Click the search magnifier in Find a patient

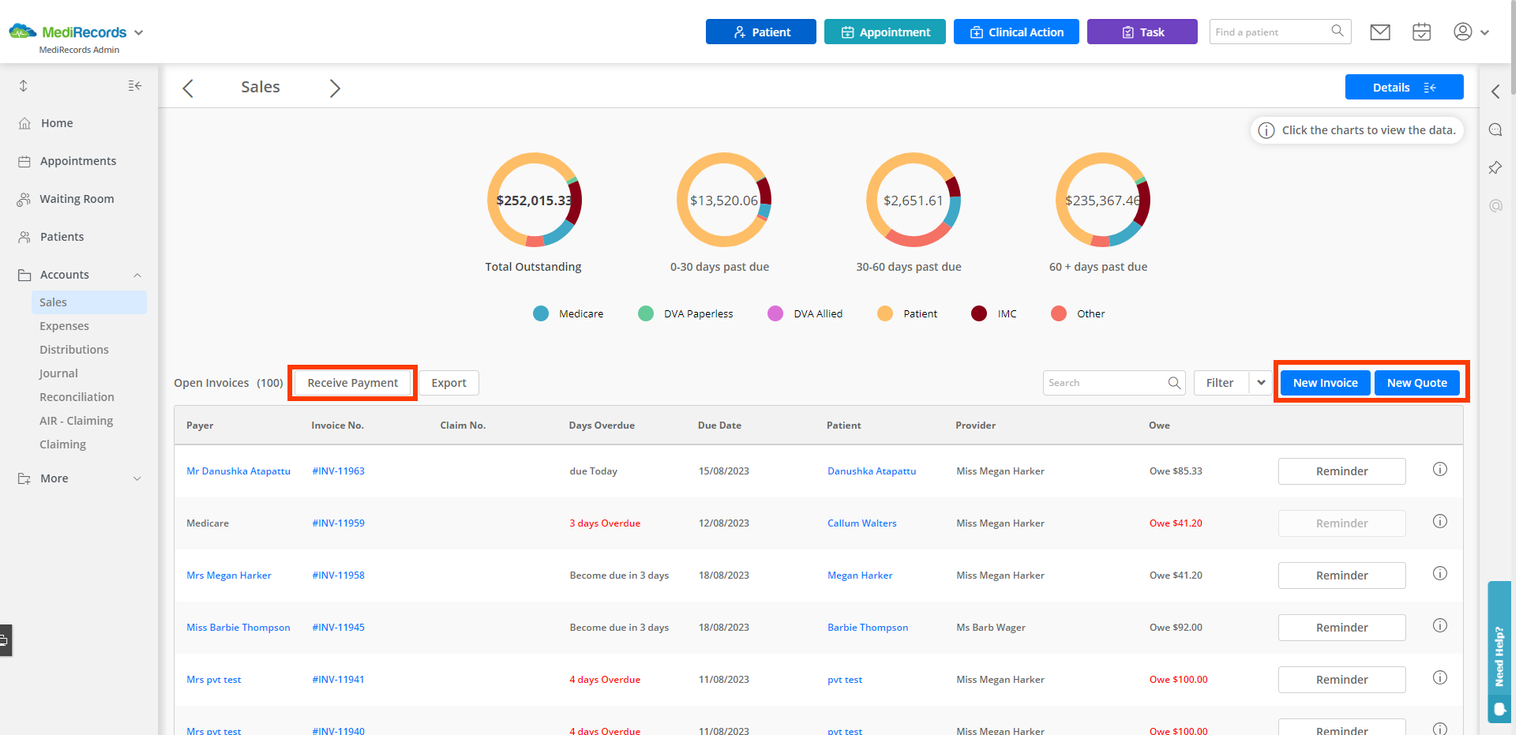point(1337,31)
